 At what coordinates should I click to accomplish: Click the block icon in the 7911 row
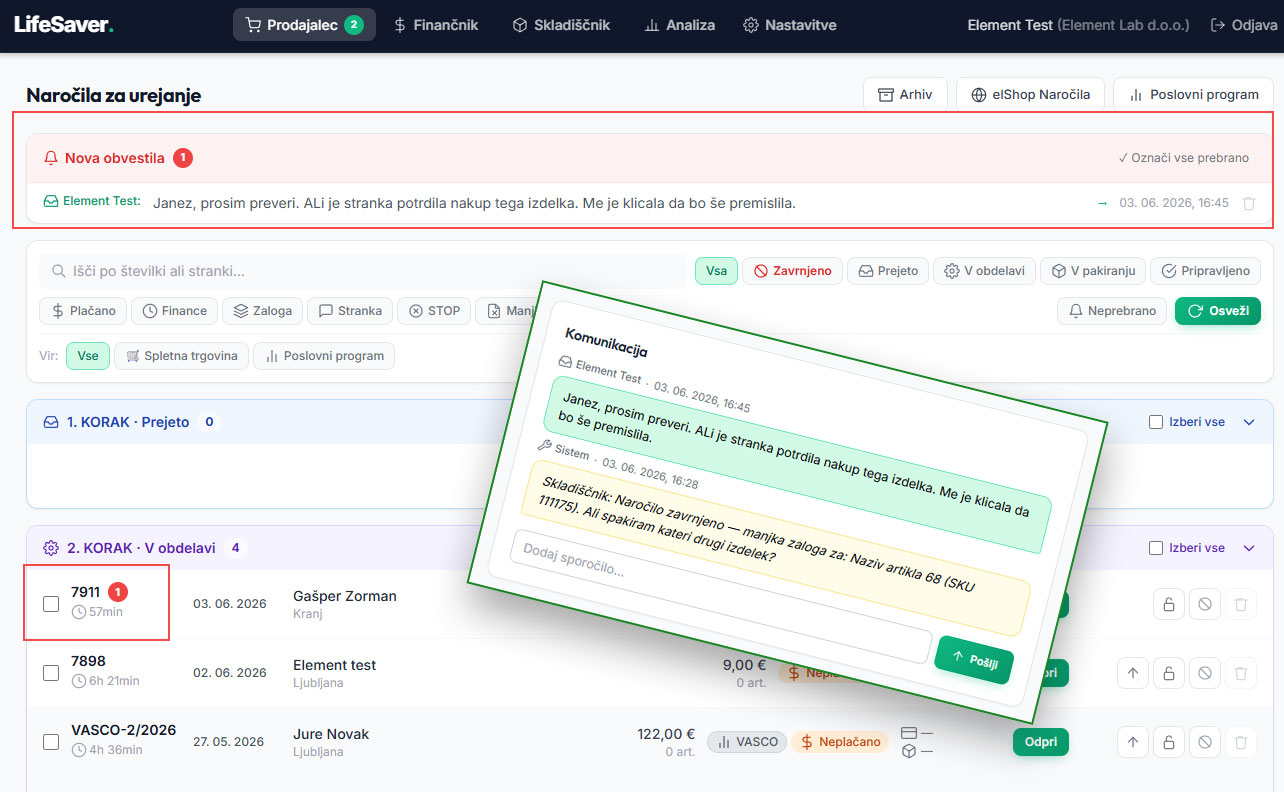[x=1205, y=604]
